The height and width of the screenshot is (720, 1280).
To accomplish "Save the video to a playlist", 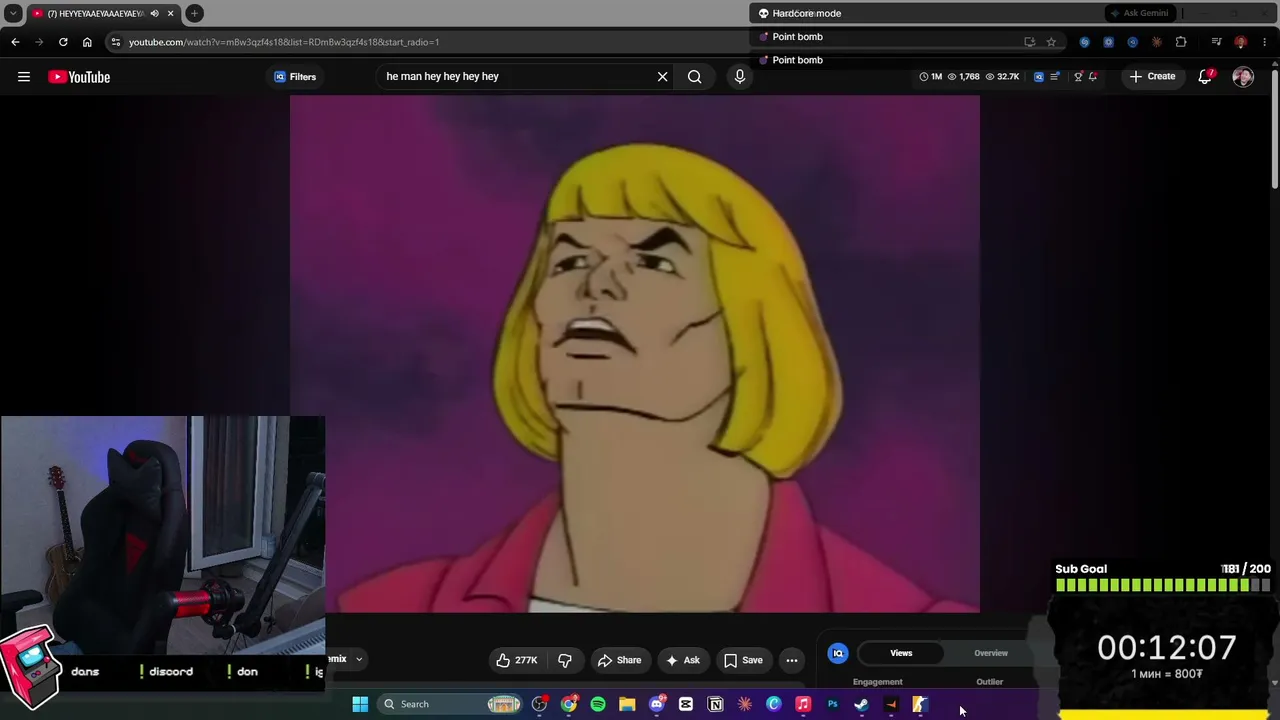I will pos(743,660).
